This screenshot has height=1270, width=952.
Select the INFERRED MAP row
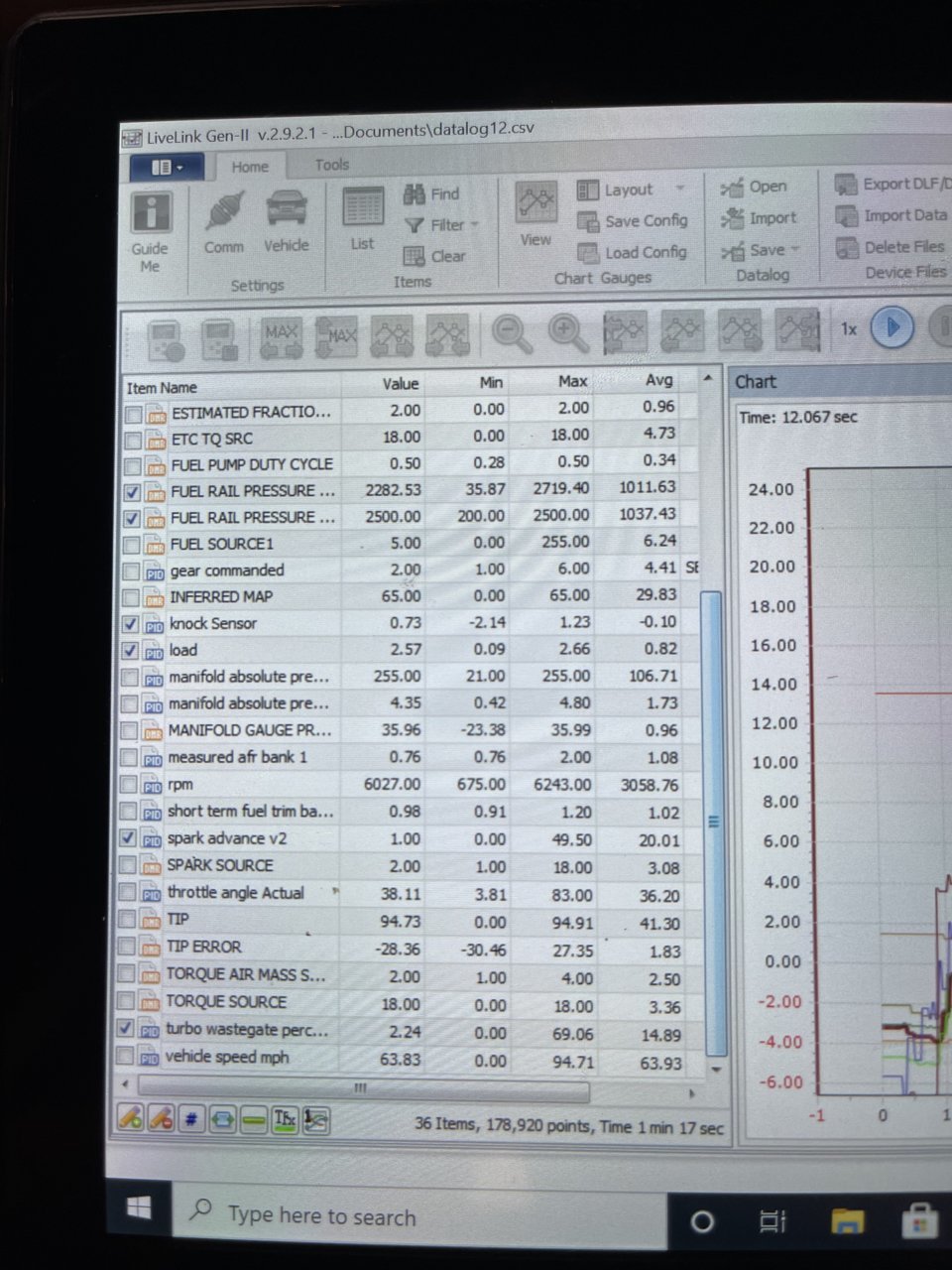410,596
